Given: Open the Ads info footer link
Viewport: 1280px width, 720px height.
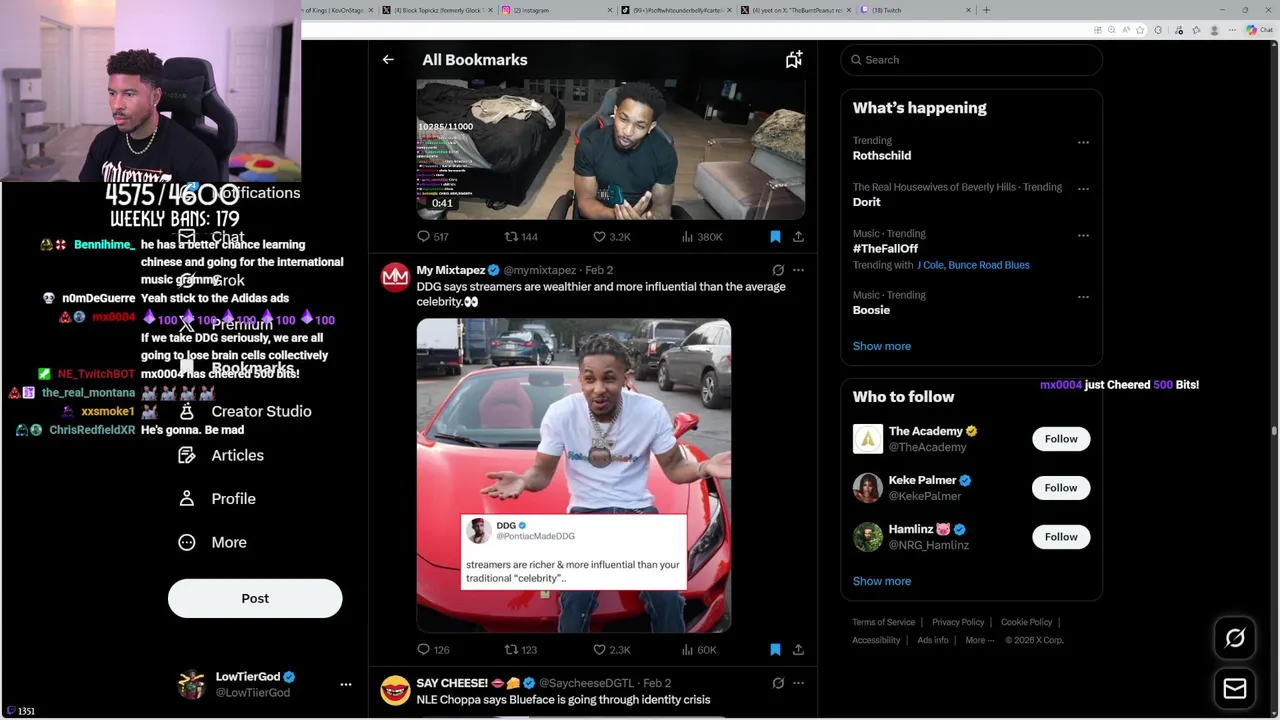Looking at the screenshot, I should coord(933,640).
